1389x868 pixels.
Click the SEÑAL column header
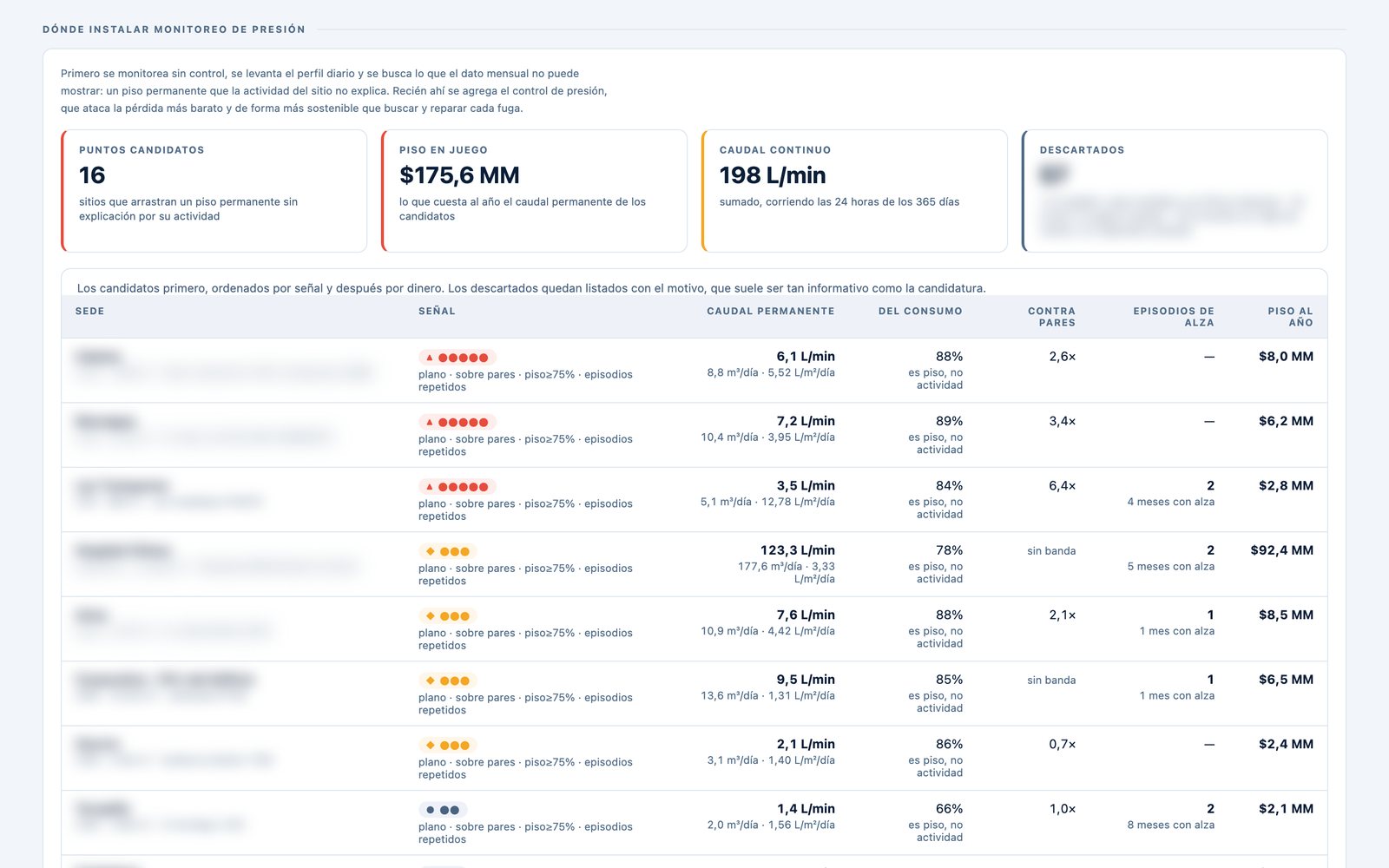tap(437, 311)
